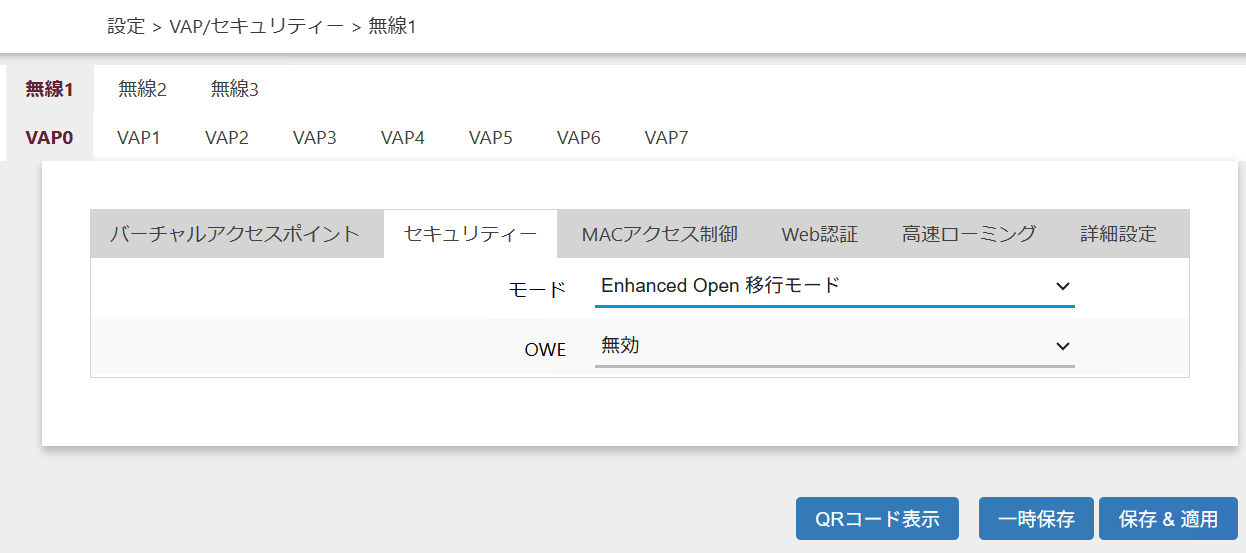Open the モード dropdown showing Enhanced Open 移行モード

[x=835, y=286]
